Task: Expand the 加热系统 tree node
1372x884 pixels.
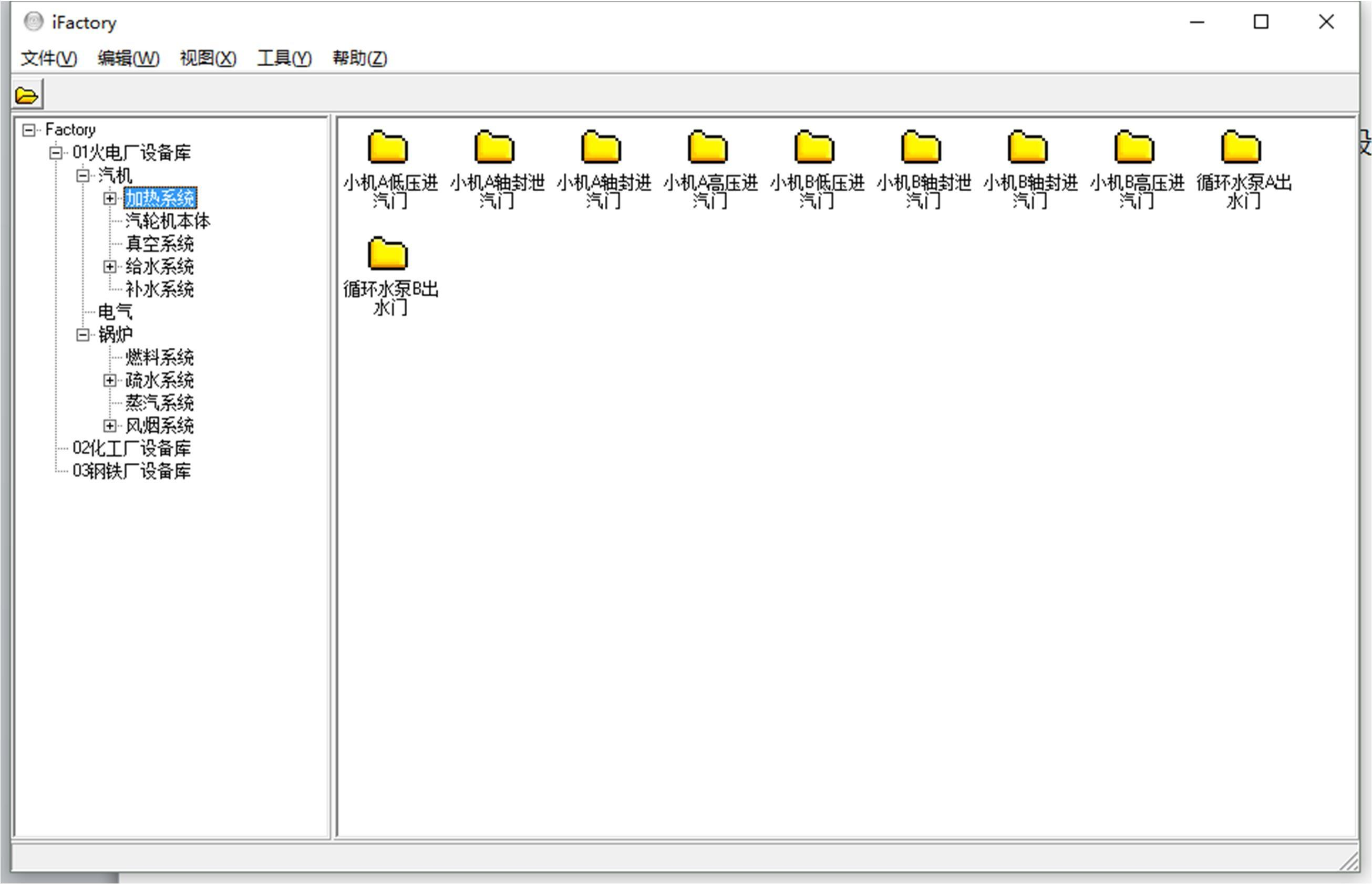Action: pyautogui.click(x=110, y=199)
